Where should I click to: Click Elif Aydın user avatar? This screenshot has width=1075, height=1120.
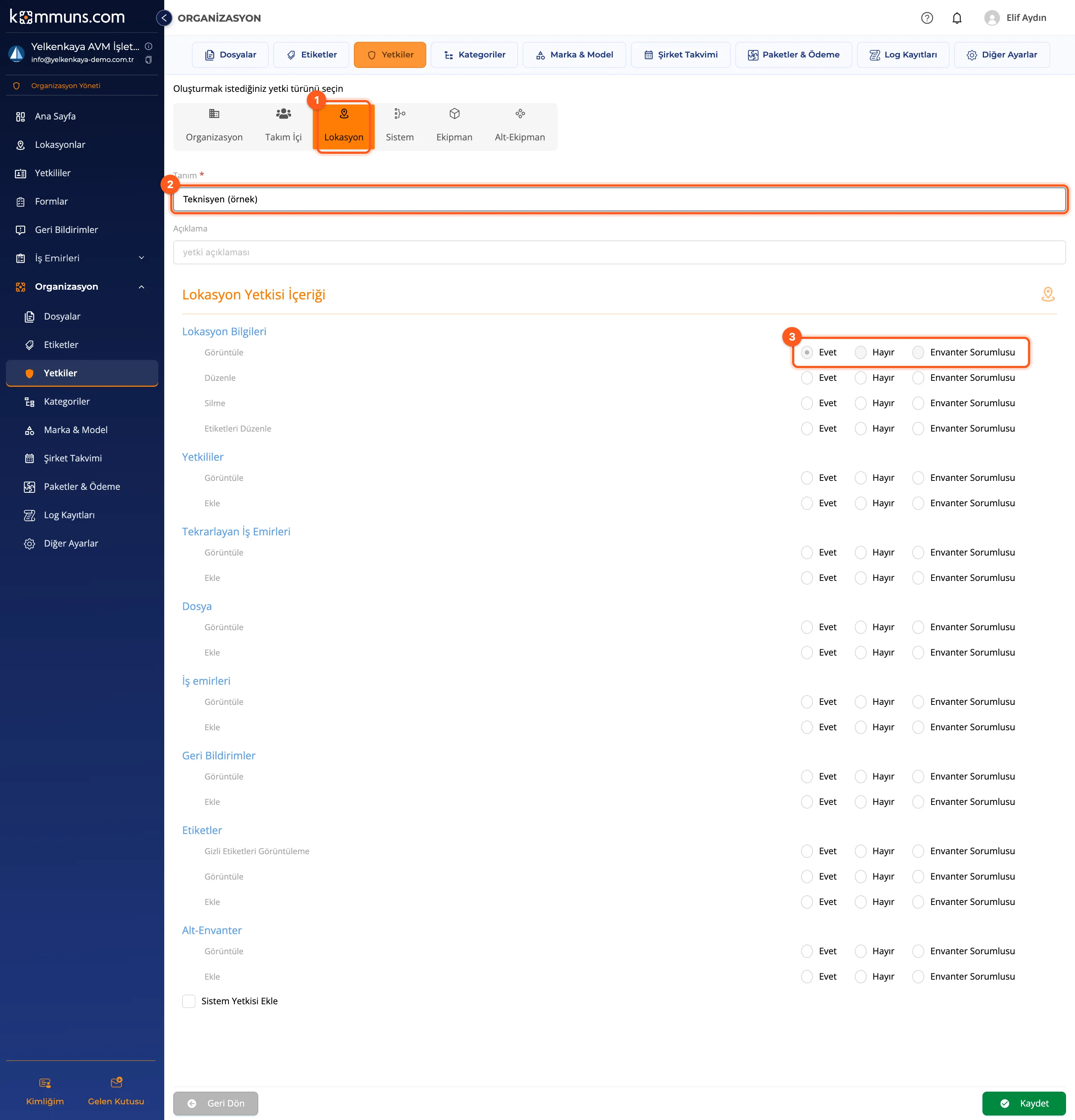pos(992,18)
